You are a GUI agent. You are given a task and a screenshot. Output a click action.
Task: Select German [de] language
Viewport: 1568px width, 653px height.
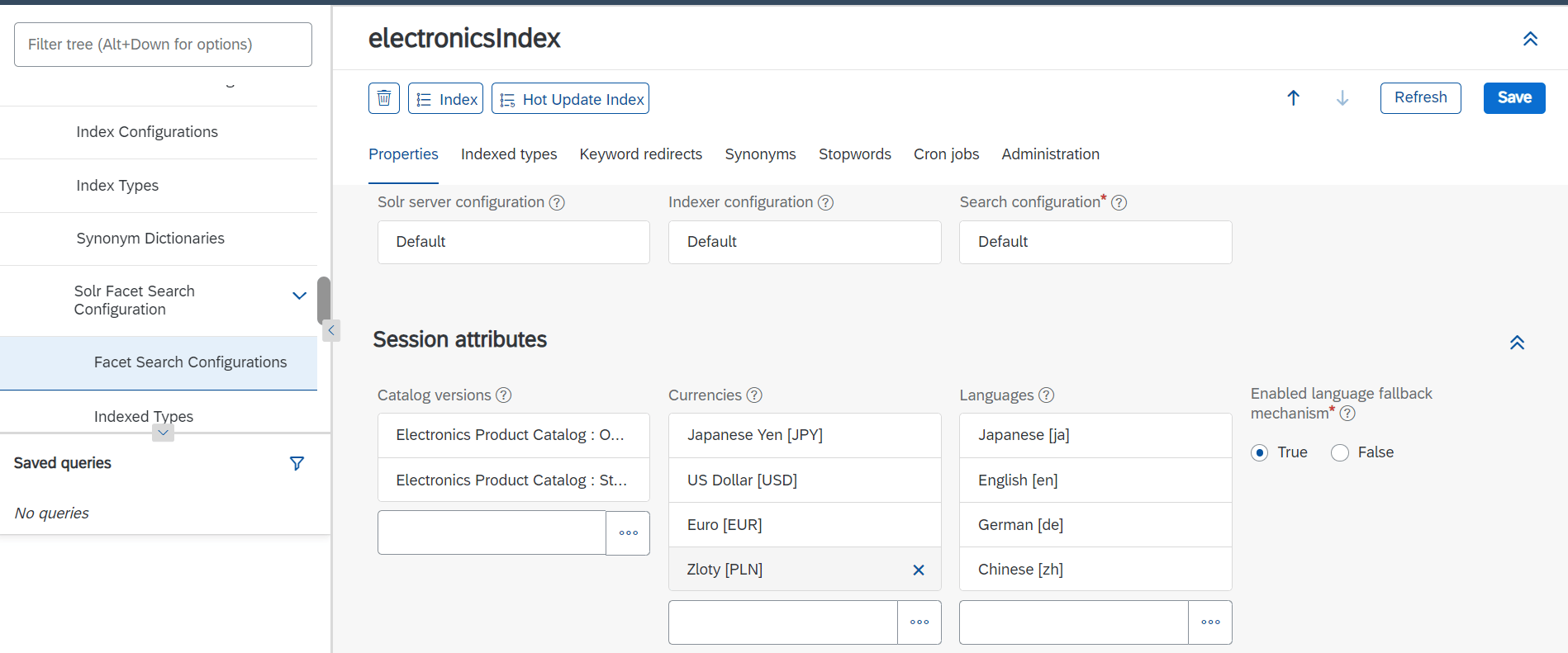pyautogui.click(x=1095, y=524)
